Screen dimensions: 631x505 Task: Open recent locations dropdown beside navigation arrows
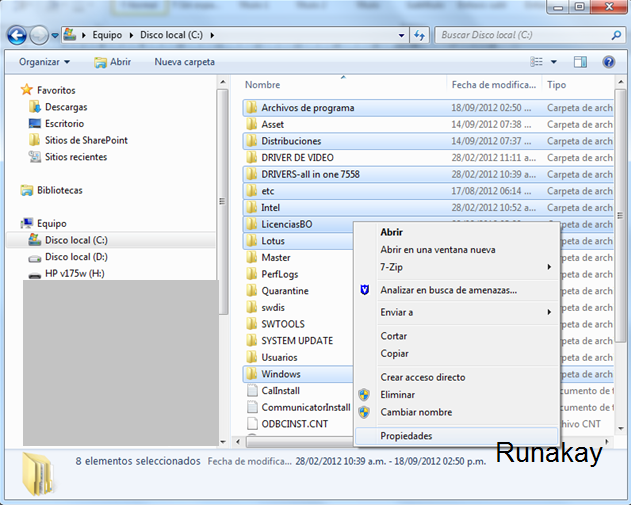tap(55, 35)
